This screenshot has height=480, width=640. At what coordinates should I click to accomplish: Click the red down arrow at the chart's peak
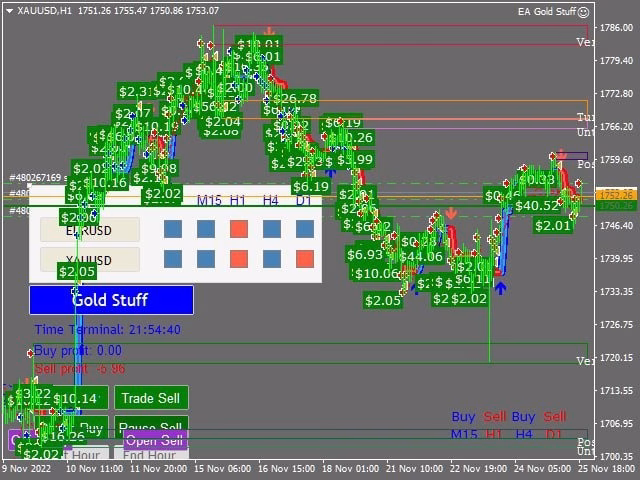269,31
